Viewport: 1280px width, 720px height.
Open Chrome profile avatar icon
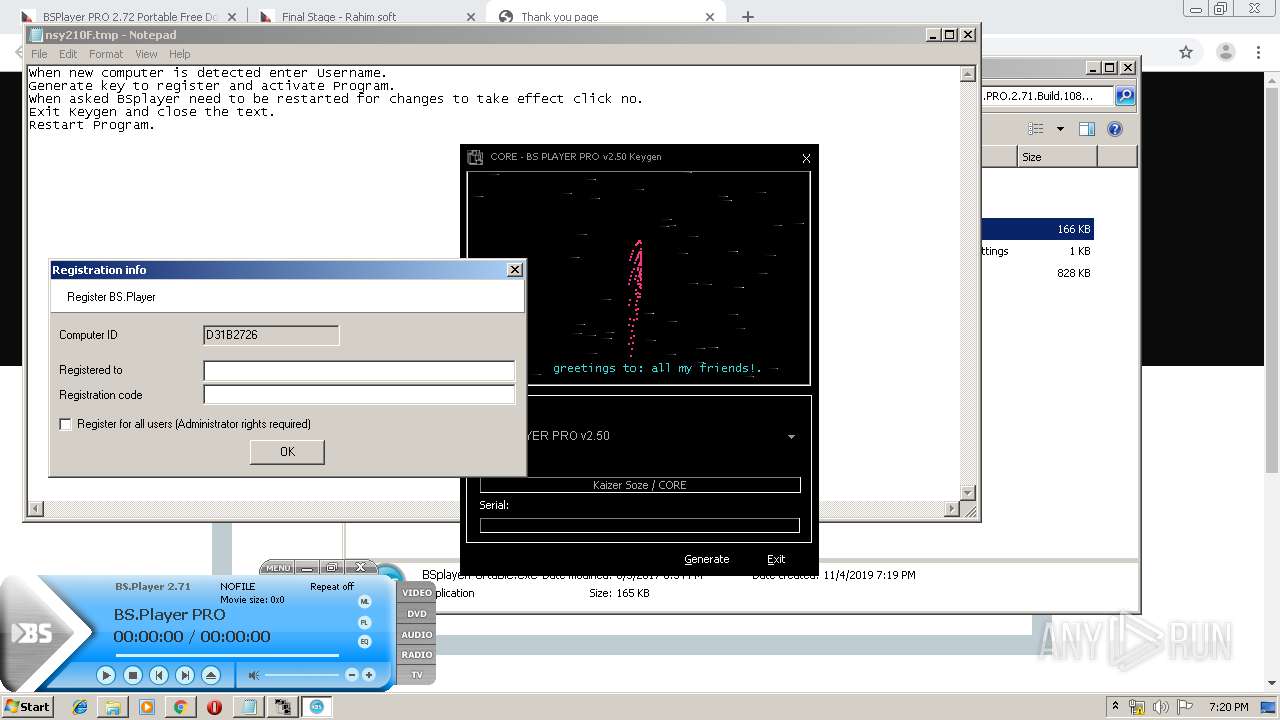coord(1227,52)
